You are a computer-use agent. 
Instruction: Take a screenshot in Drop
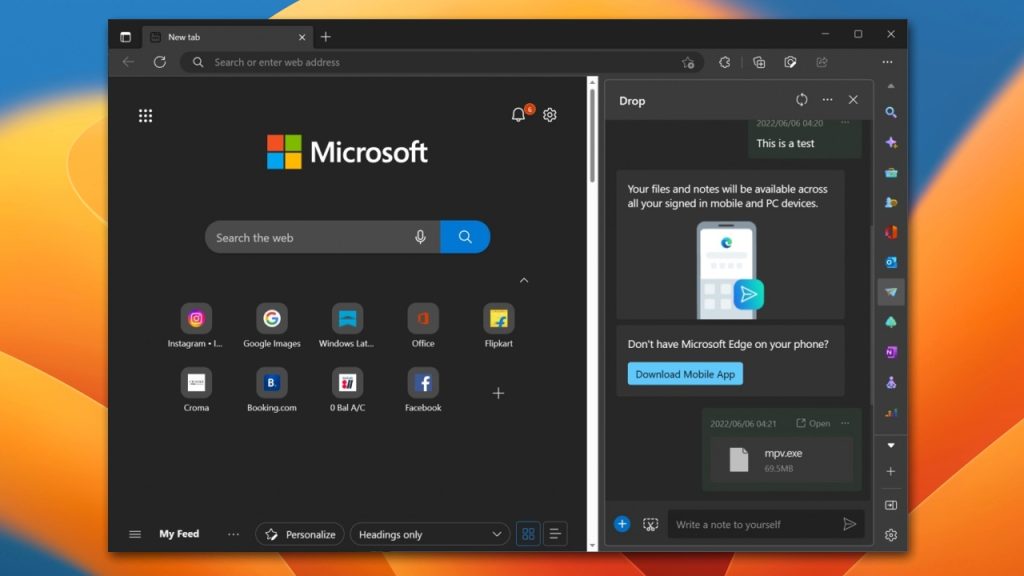click(650, 524)
